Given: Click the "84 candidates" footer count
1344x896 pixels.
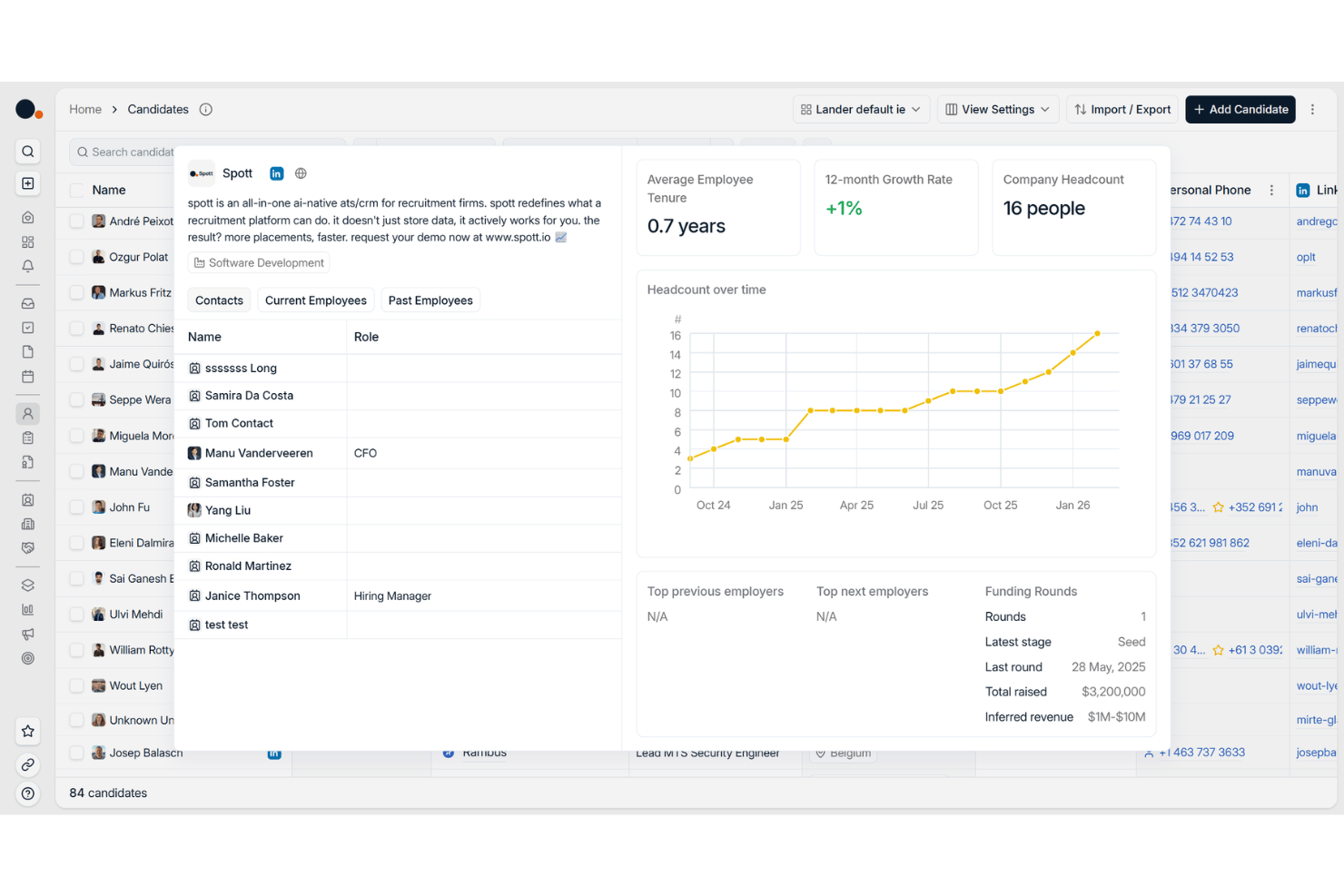Looking at the screenshot, I should tap(108, 793).
